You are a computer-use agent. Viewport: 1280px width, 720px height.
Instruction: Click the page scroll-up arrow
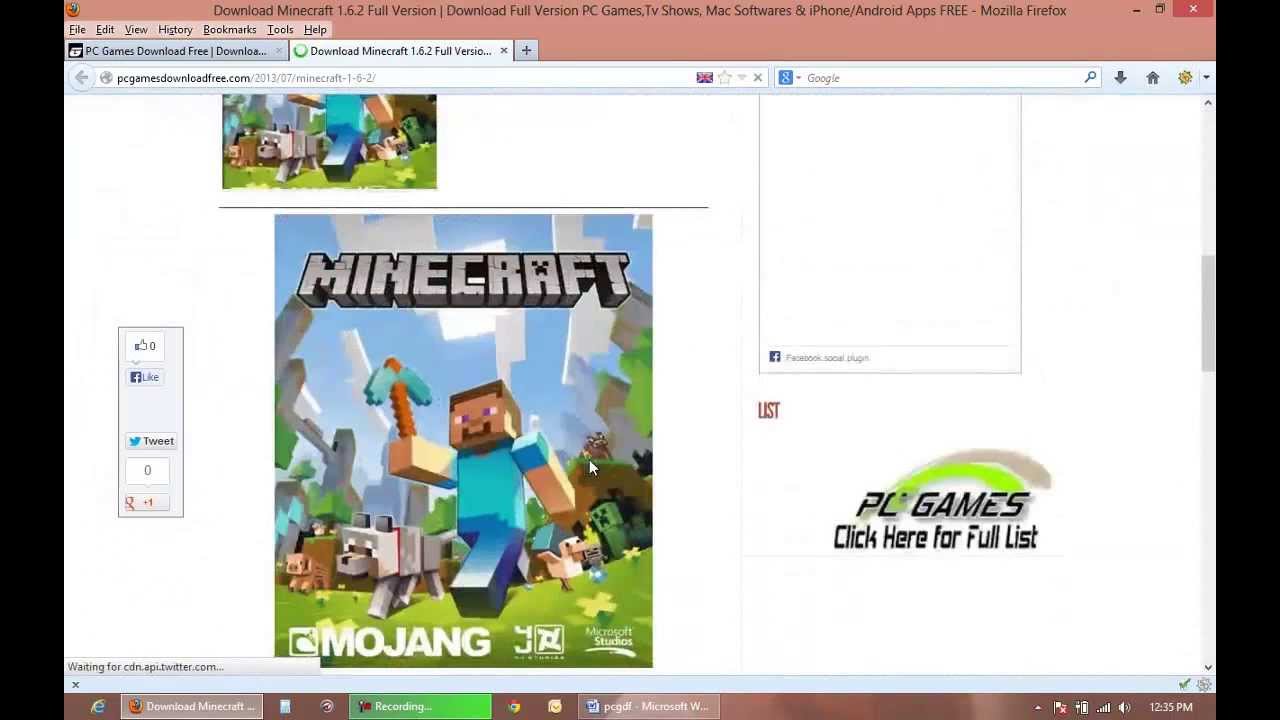(x=1208, y=103)
